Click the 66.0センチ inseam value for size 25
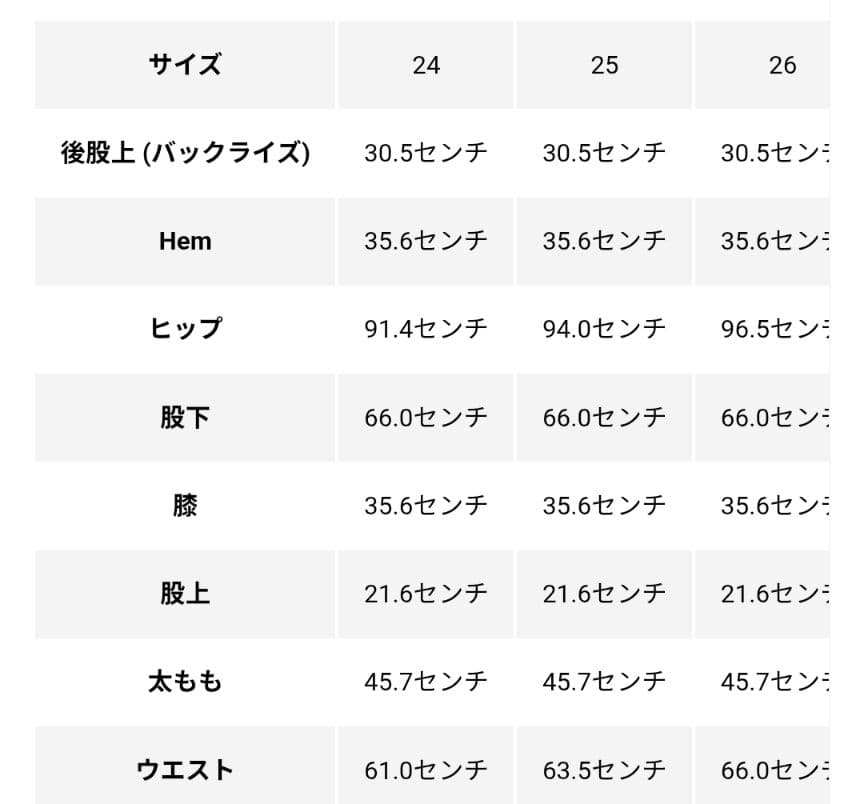 [604, 417]
